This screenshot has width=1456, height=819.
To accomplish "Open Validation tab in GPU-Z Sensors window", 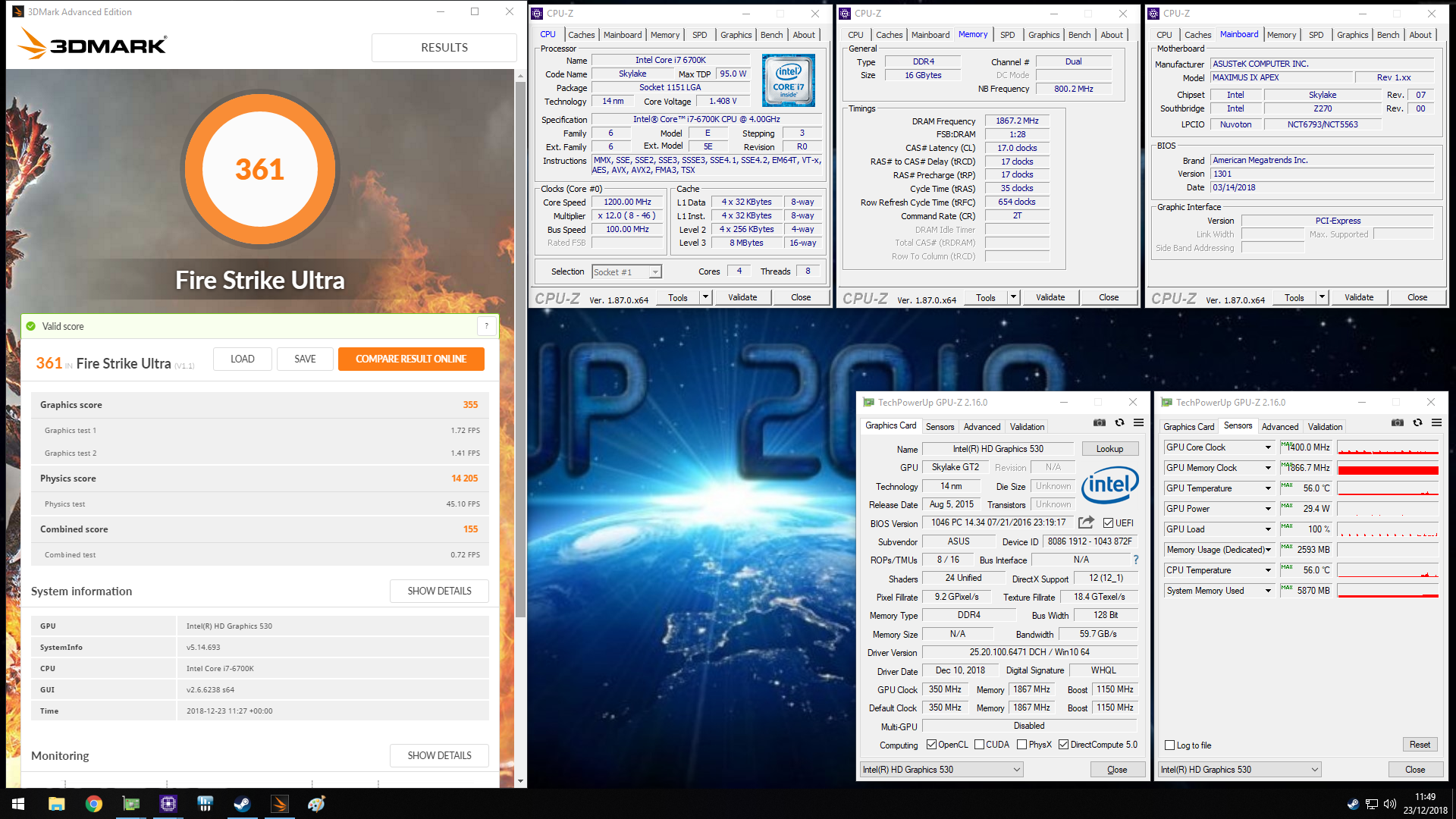I will click(1325, 427).
